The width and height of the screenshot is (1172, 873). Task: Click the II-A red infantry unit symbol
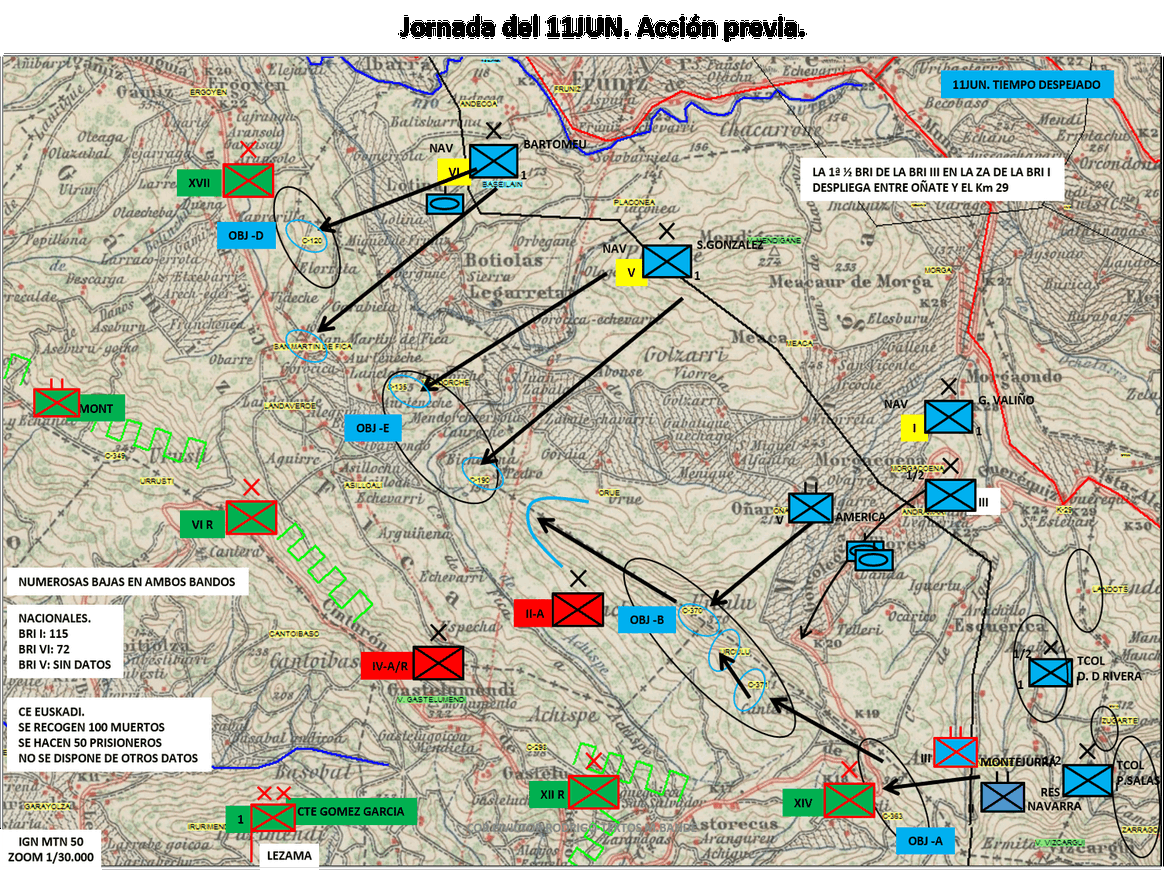(578, 610)
